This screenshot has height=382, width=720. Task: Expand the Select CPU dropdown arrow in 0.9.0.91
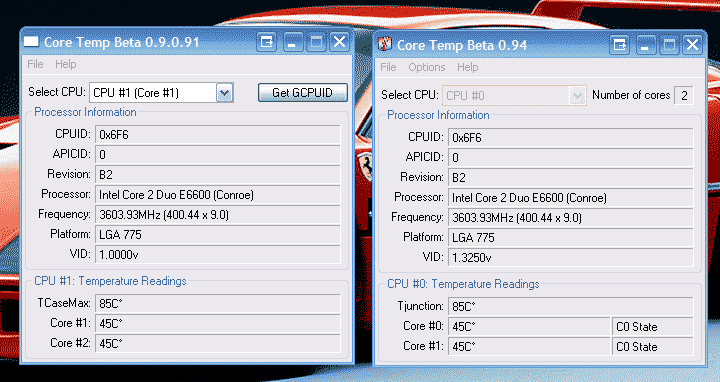click(x=225, y=93)
